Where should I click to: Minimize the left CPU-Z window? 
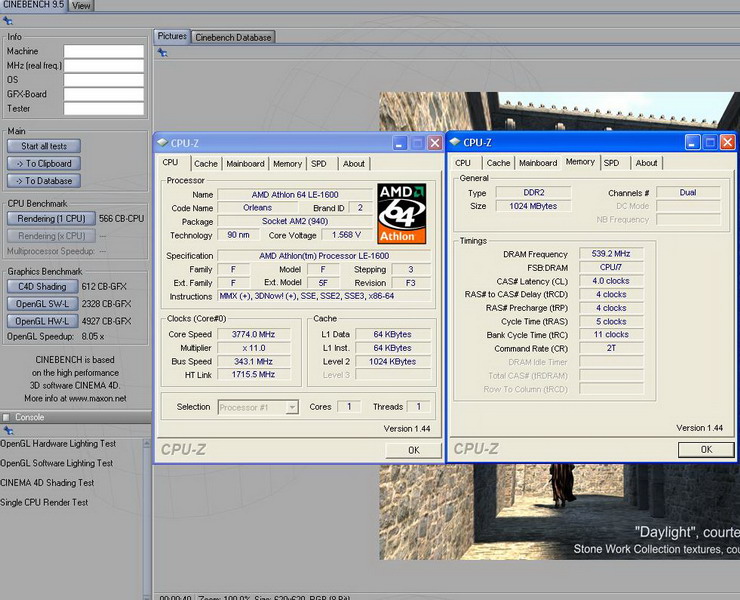tap(400, 143)
